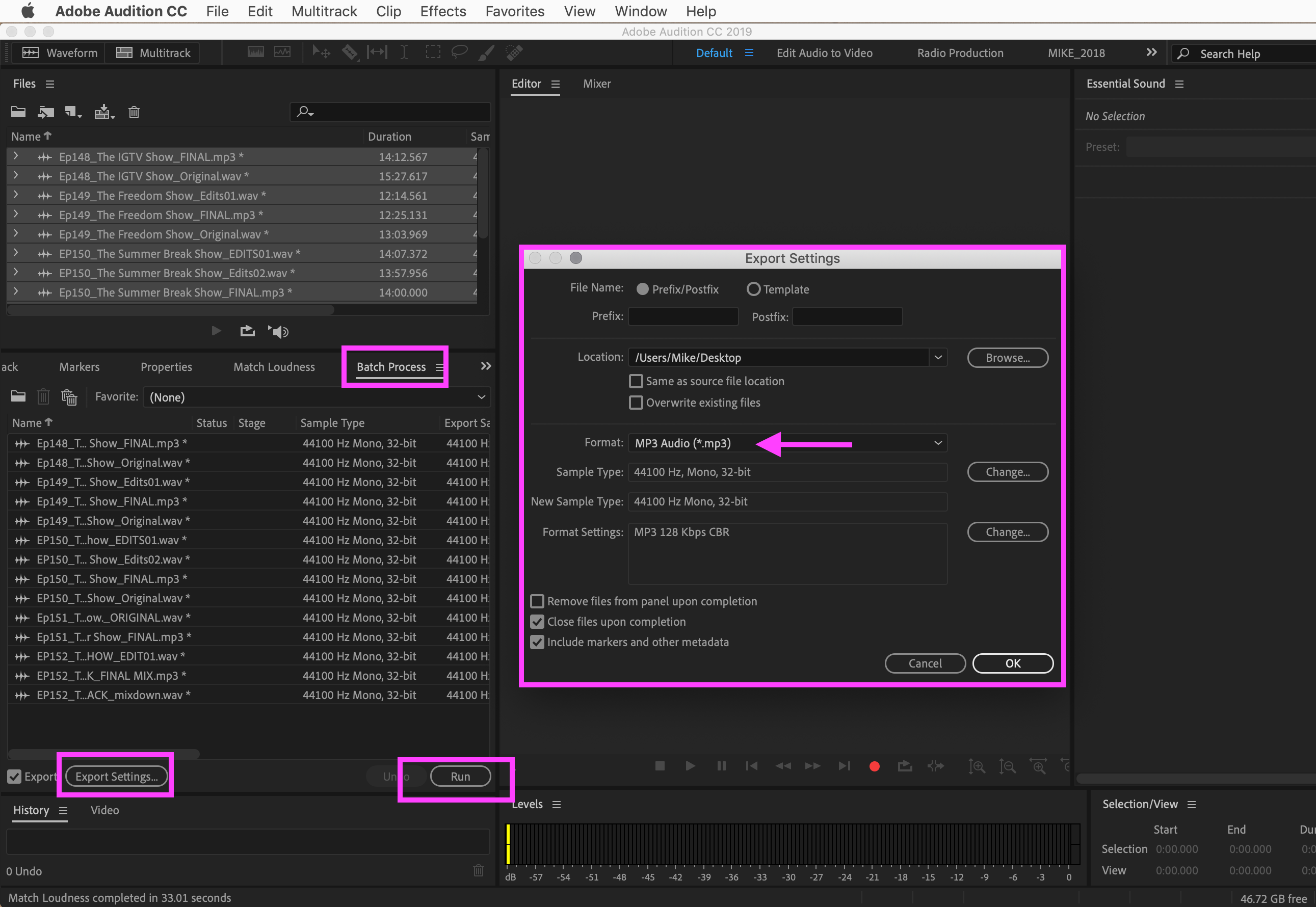Select the Time Selection tool

404,53
